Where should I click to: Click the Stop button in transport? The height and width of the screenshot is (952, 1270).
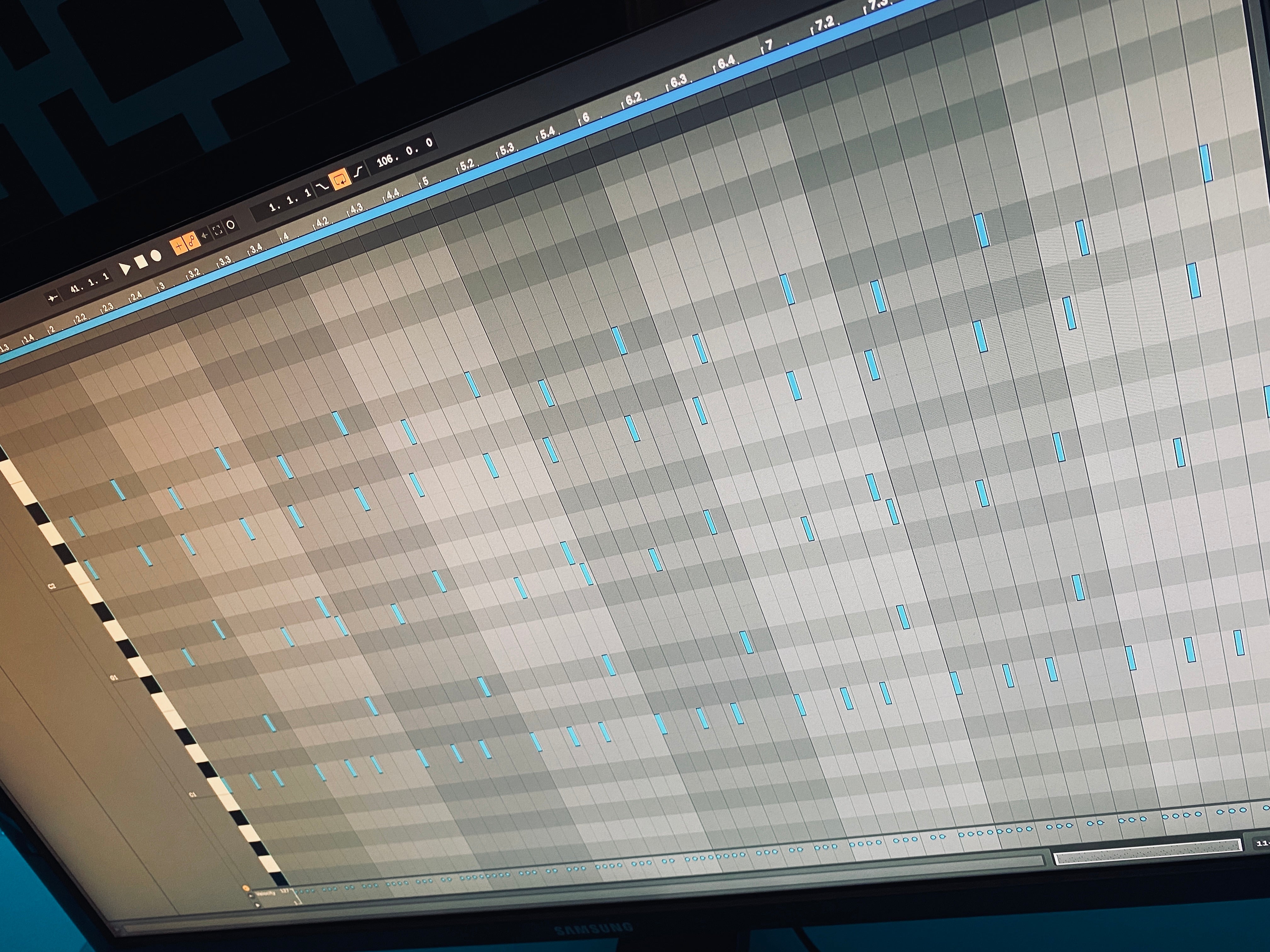coord(141,262)
